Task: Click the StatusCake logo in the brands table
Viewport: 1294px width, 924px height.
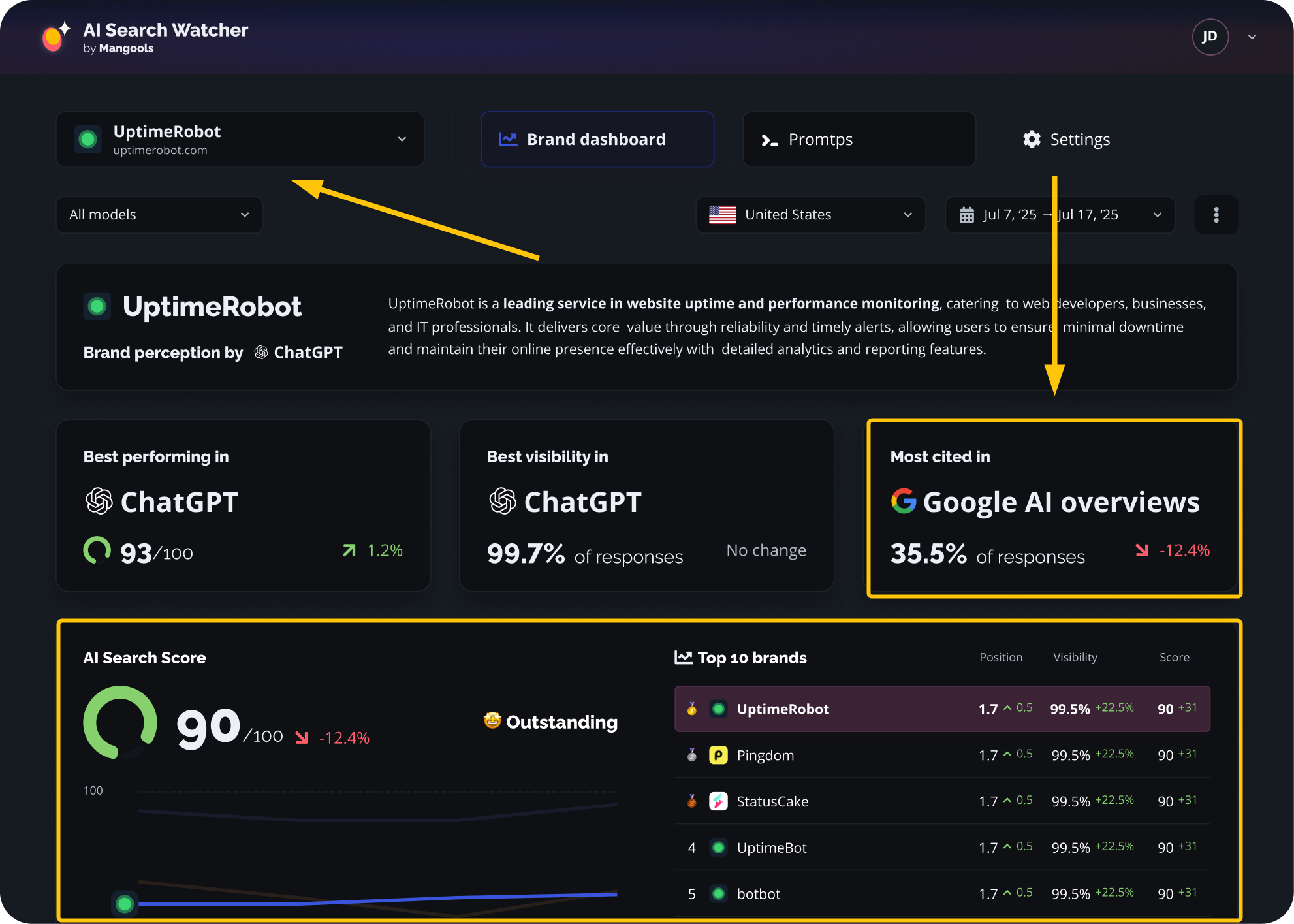Action: [719, 801]
